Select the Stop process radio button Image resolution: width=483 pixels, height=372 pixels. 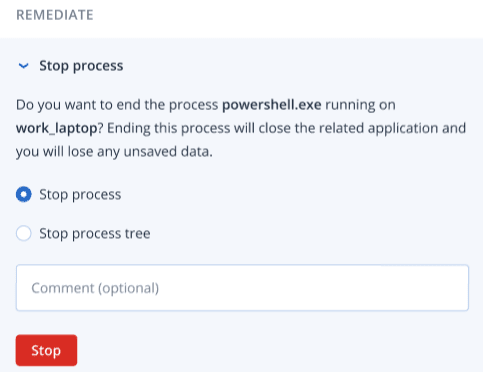24,194
